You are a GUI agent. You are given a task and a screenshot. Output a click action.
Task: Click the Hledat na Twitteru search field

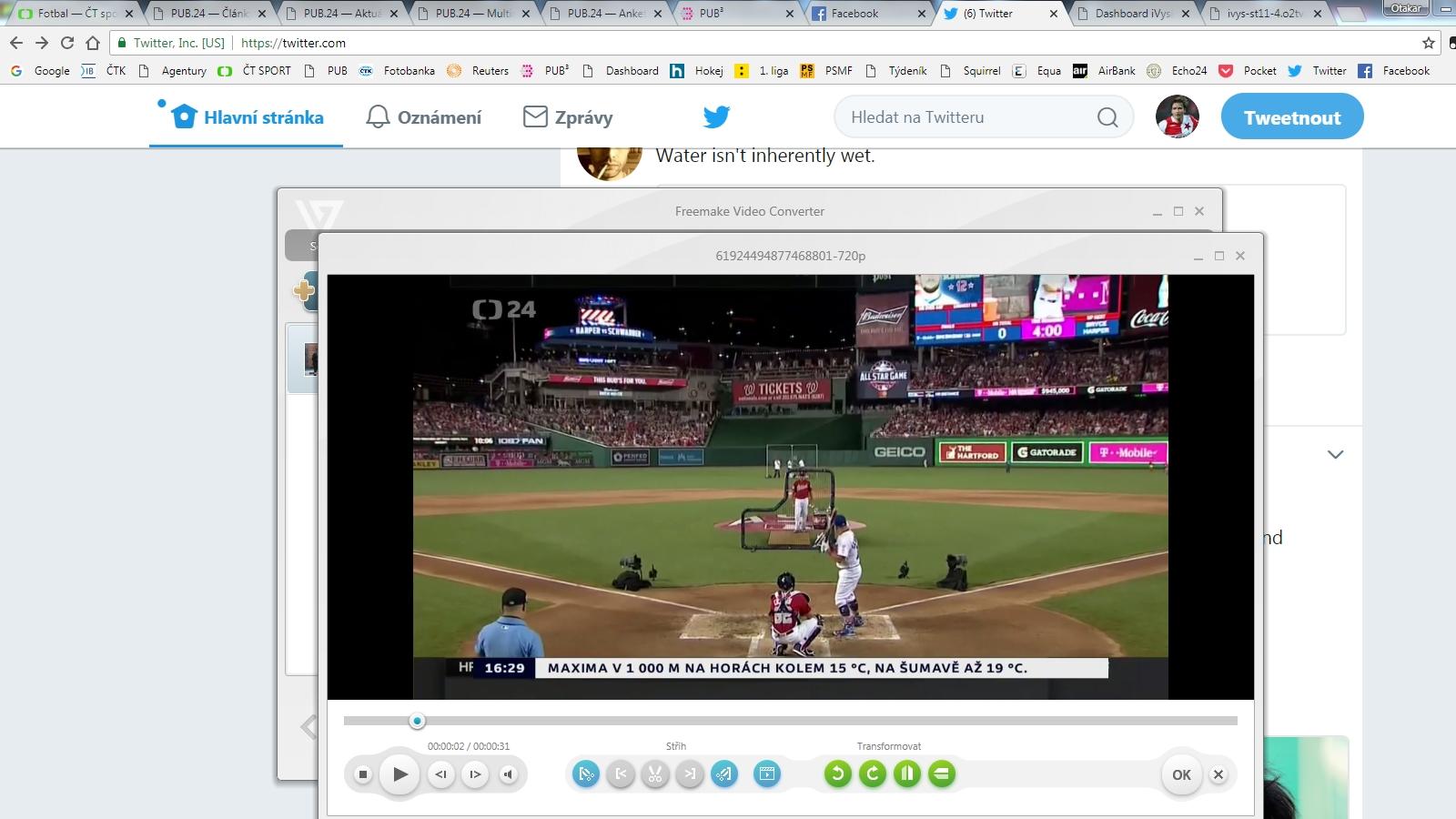[969, 117]
